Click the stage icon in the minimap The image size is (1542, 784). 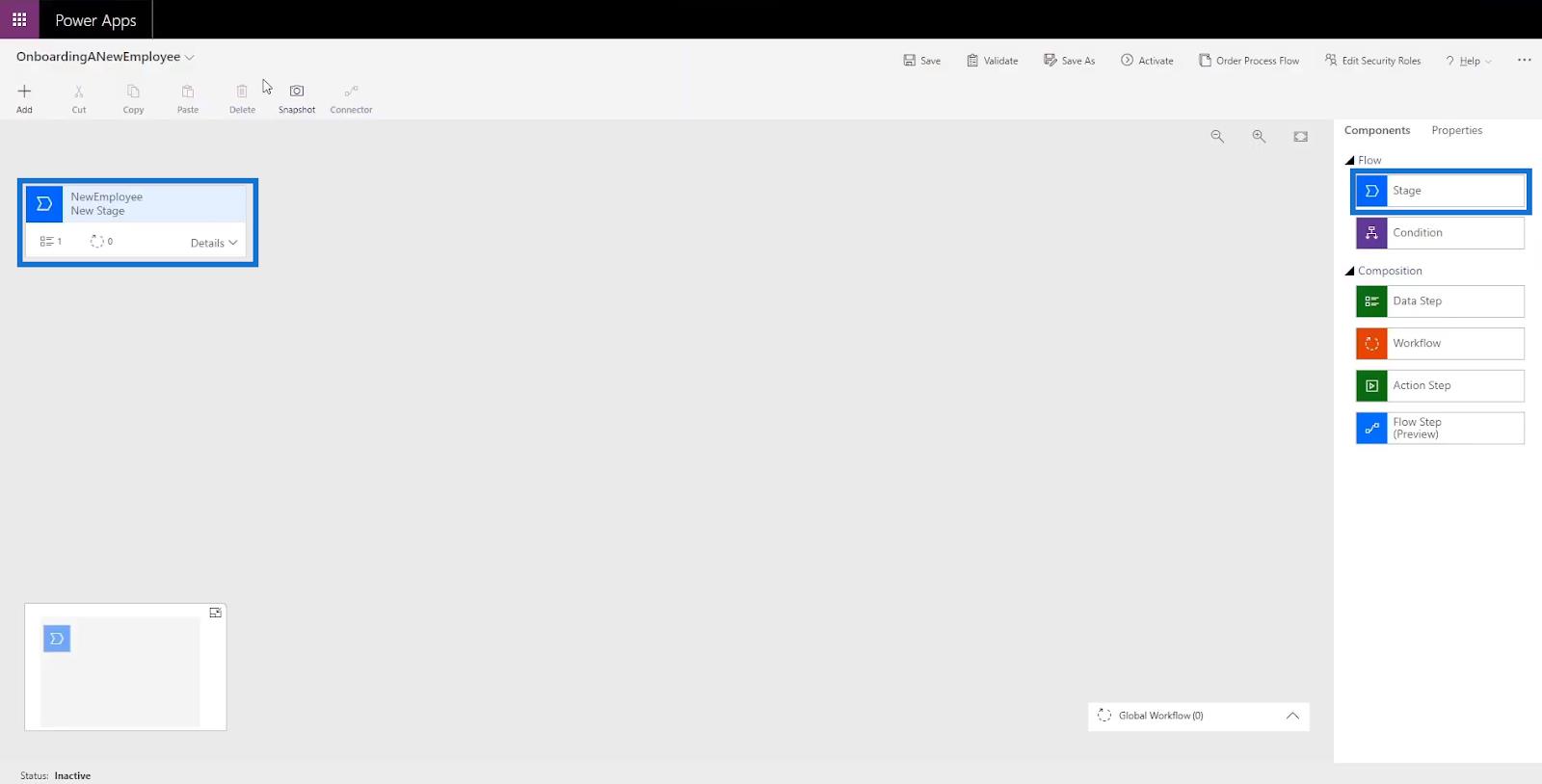(x=57, y=639)
